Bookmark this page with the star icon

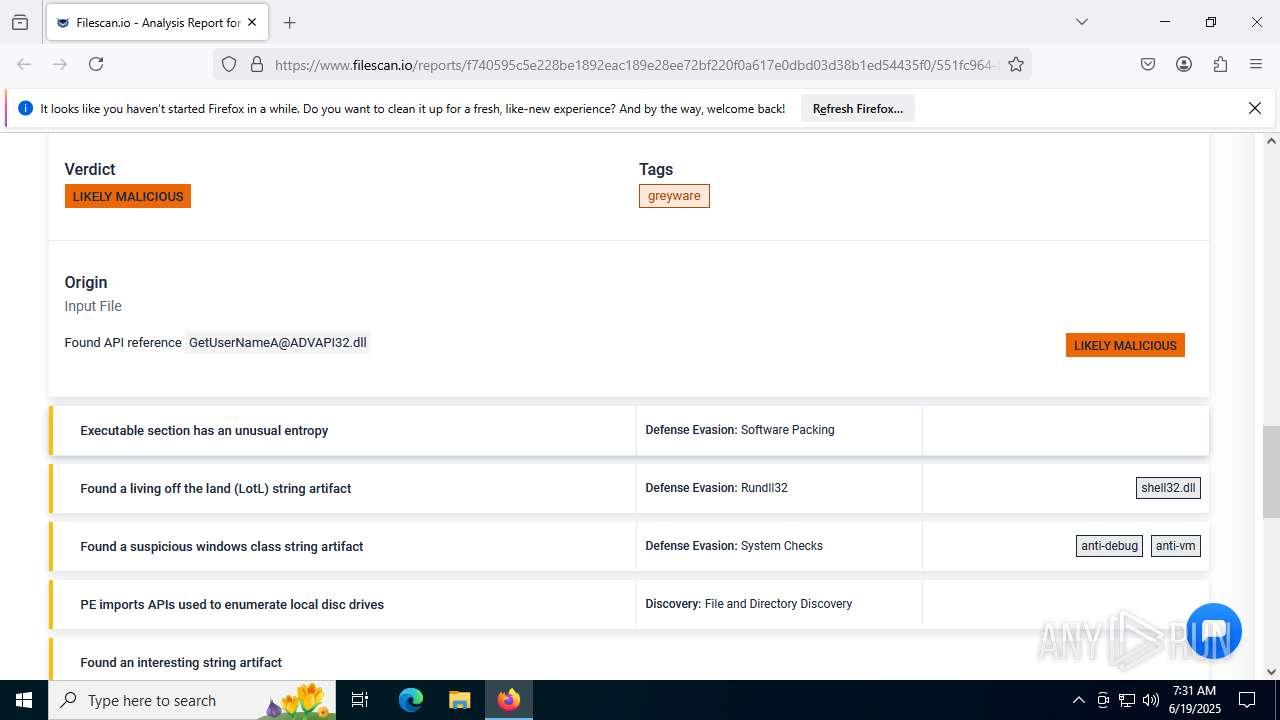(1016, 64)
